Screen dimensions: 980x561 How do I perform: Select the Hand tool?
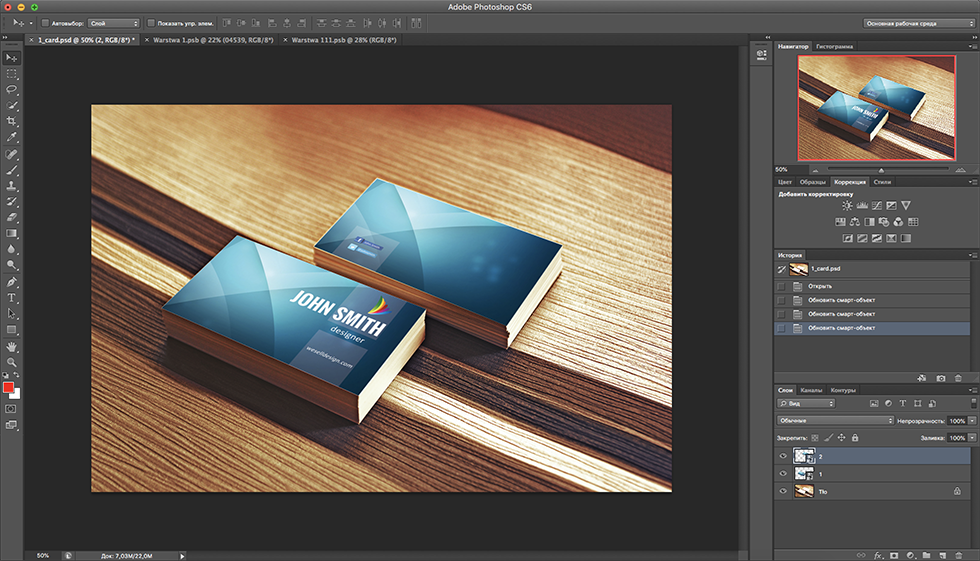click(12, 347)
